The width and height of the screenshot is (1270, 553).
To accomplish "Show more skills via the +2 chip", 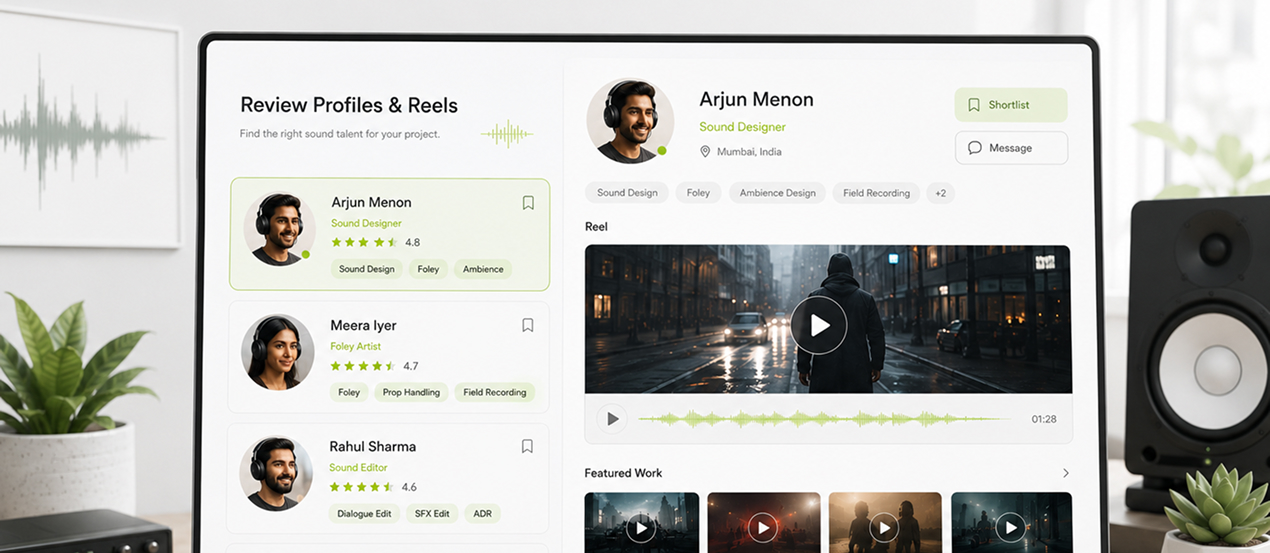I will 940,193.
